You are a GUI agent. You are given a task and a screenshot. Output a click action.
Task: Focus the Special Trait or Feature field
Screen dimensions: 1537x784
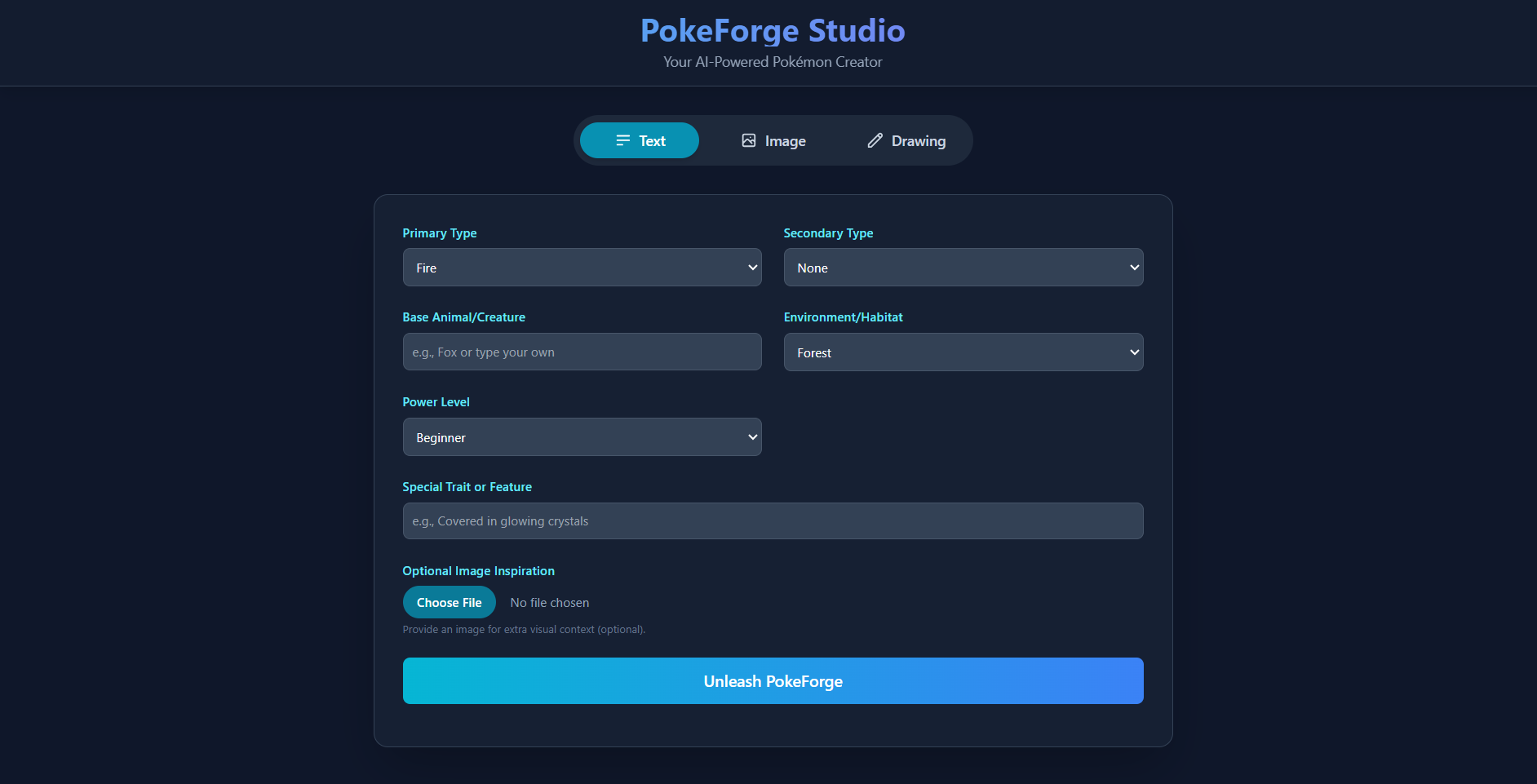click(773, 520)
